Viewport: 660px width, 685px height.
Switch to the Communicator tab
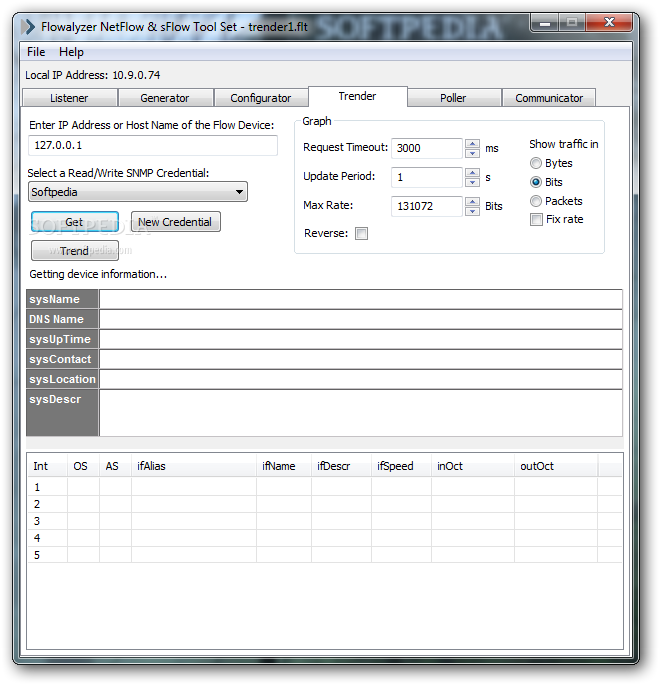coord(549,98)
